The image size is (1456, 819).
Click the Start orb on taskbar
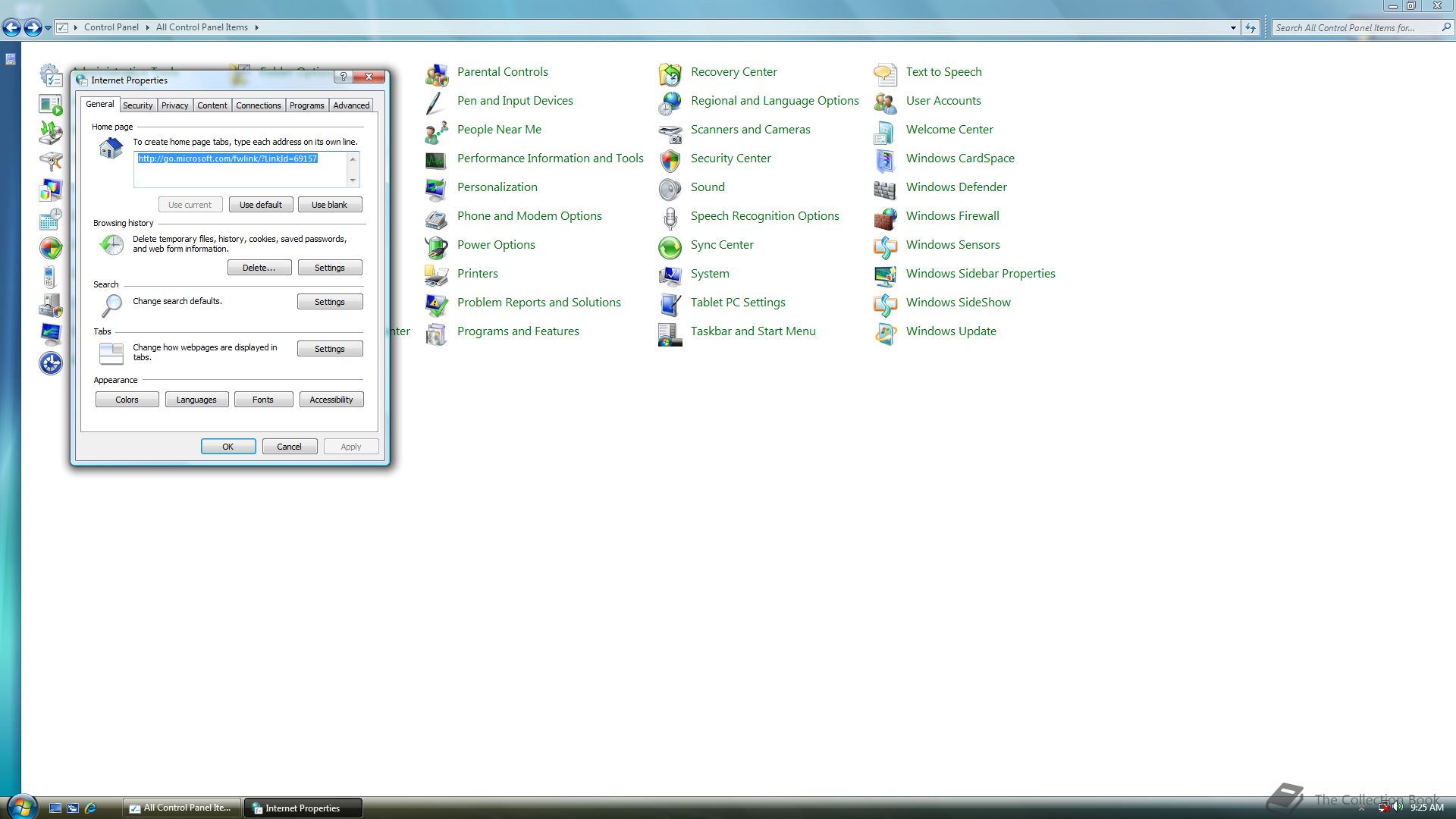pyautogui.click(x=22, y=806)
